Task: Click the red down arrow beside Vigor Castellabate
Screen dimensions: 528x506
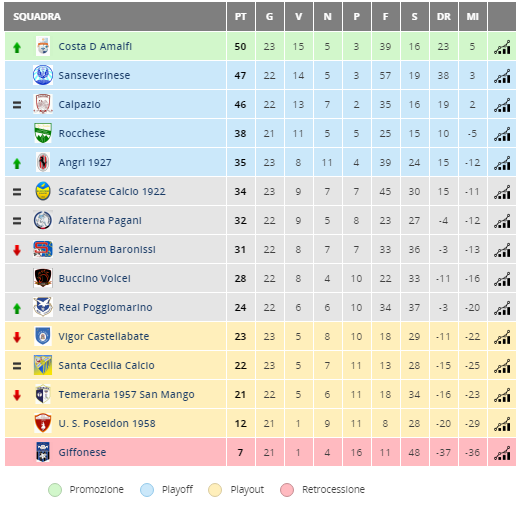Action: [17, 337]
